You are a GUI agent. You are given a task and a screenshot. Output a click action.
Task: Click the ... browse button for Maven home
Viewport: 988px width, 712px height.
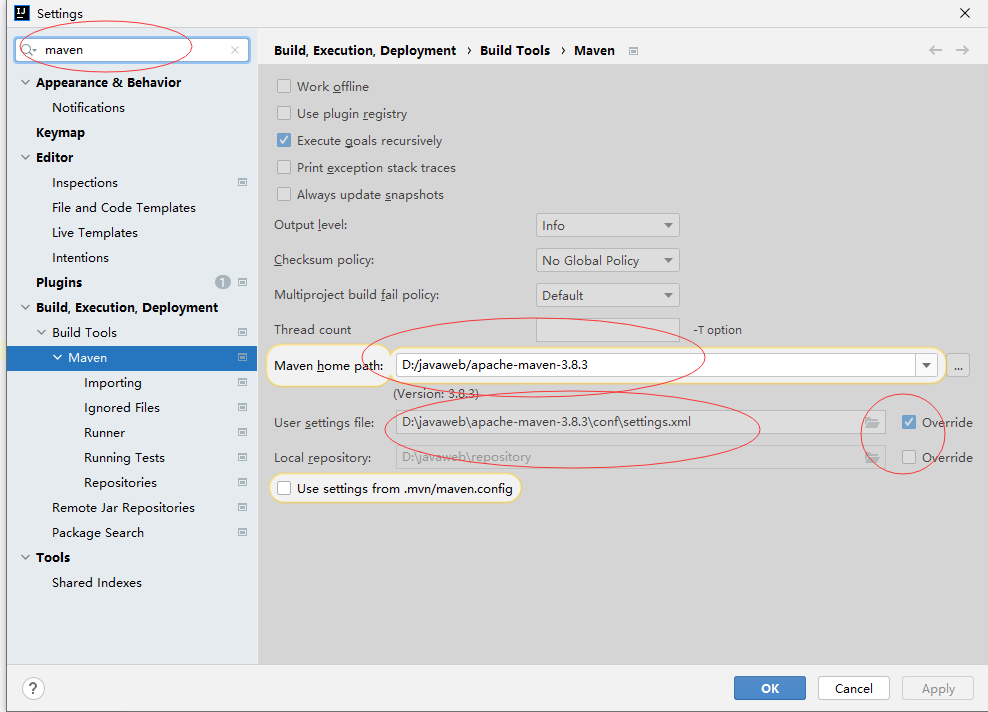tap(958, 365)
